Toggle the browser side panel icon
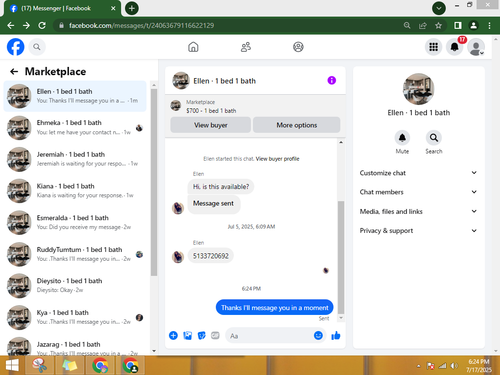500x375 pixels. pyautogui.click(x=458, y=25)
